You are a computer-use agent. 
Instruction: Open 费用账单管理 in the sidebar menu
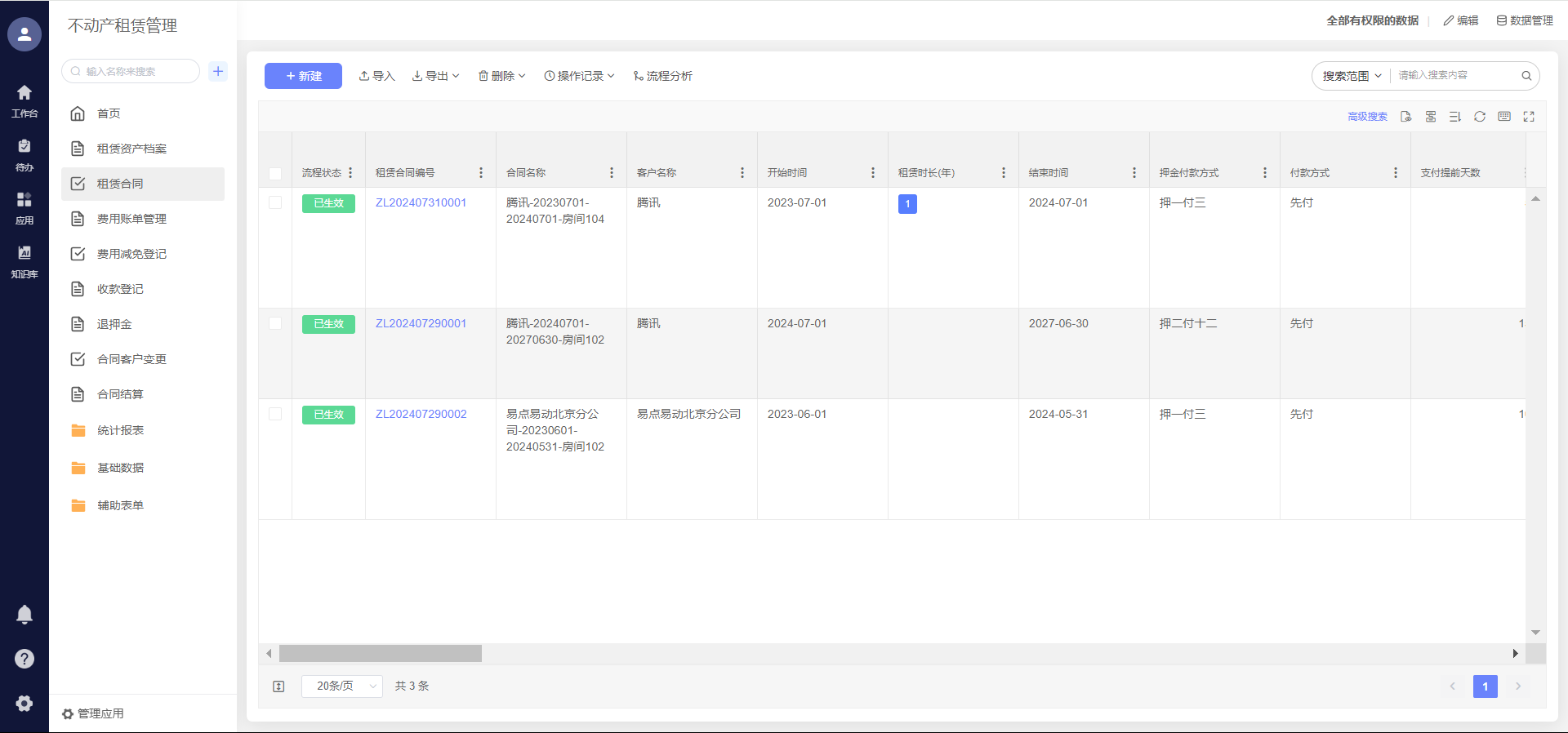131,219
